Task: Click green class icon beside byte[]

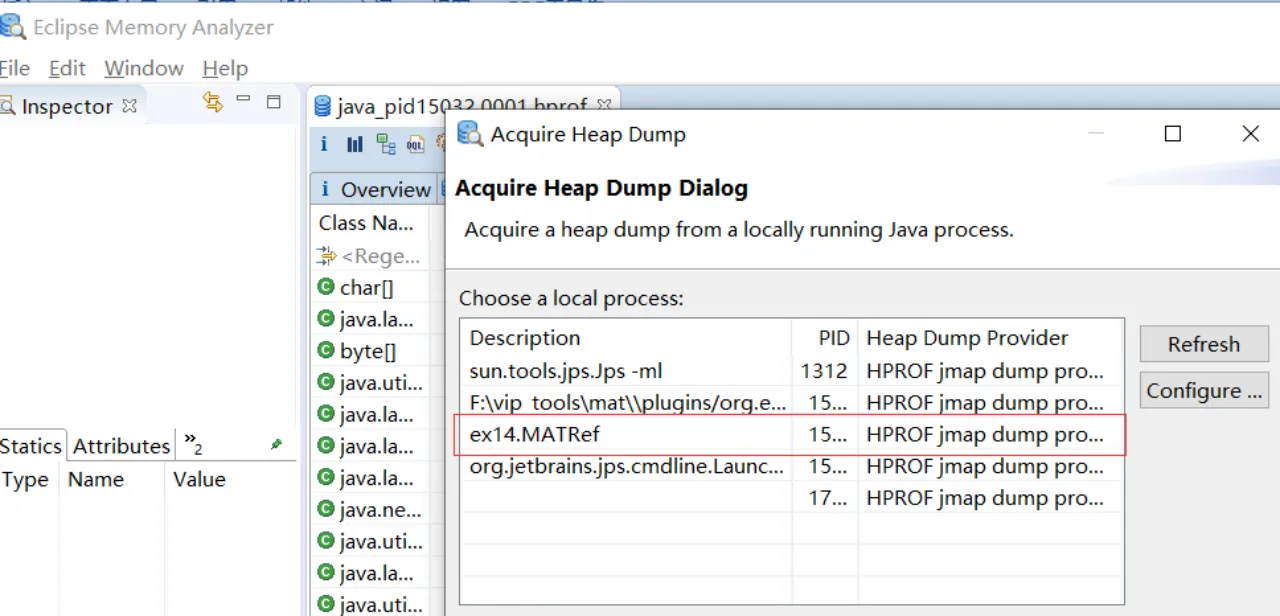Action: coord(325,351)
